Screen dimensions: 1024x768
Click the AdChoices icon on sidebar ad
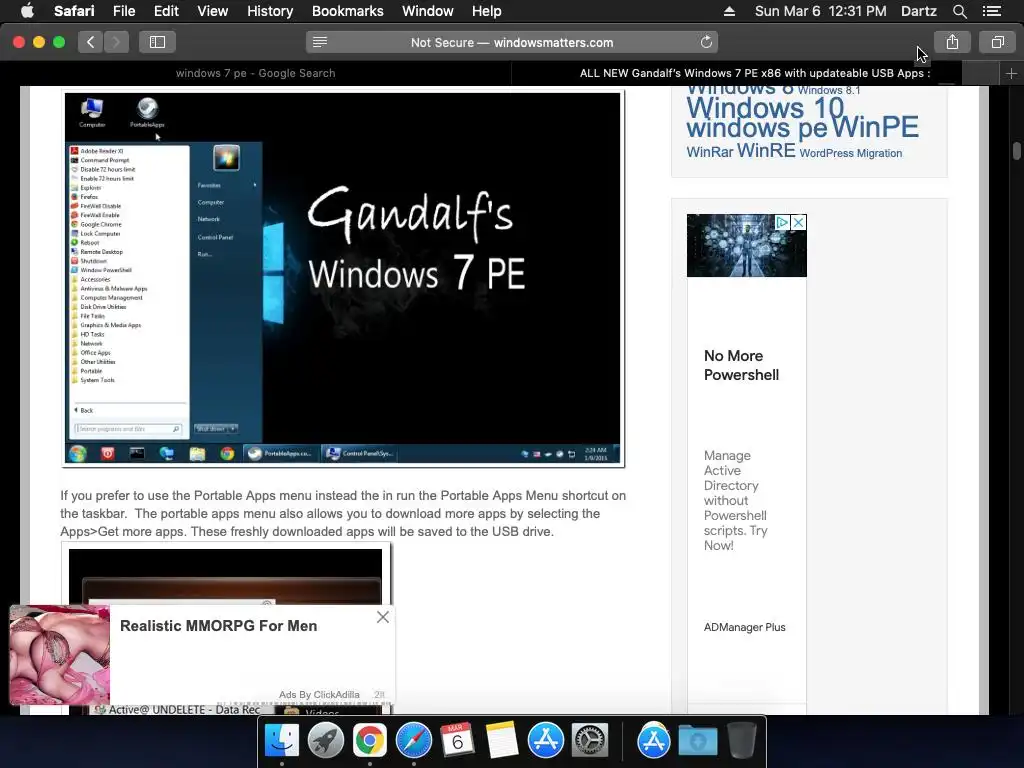(x=782, y=223)
